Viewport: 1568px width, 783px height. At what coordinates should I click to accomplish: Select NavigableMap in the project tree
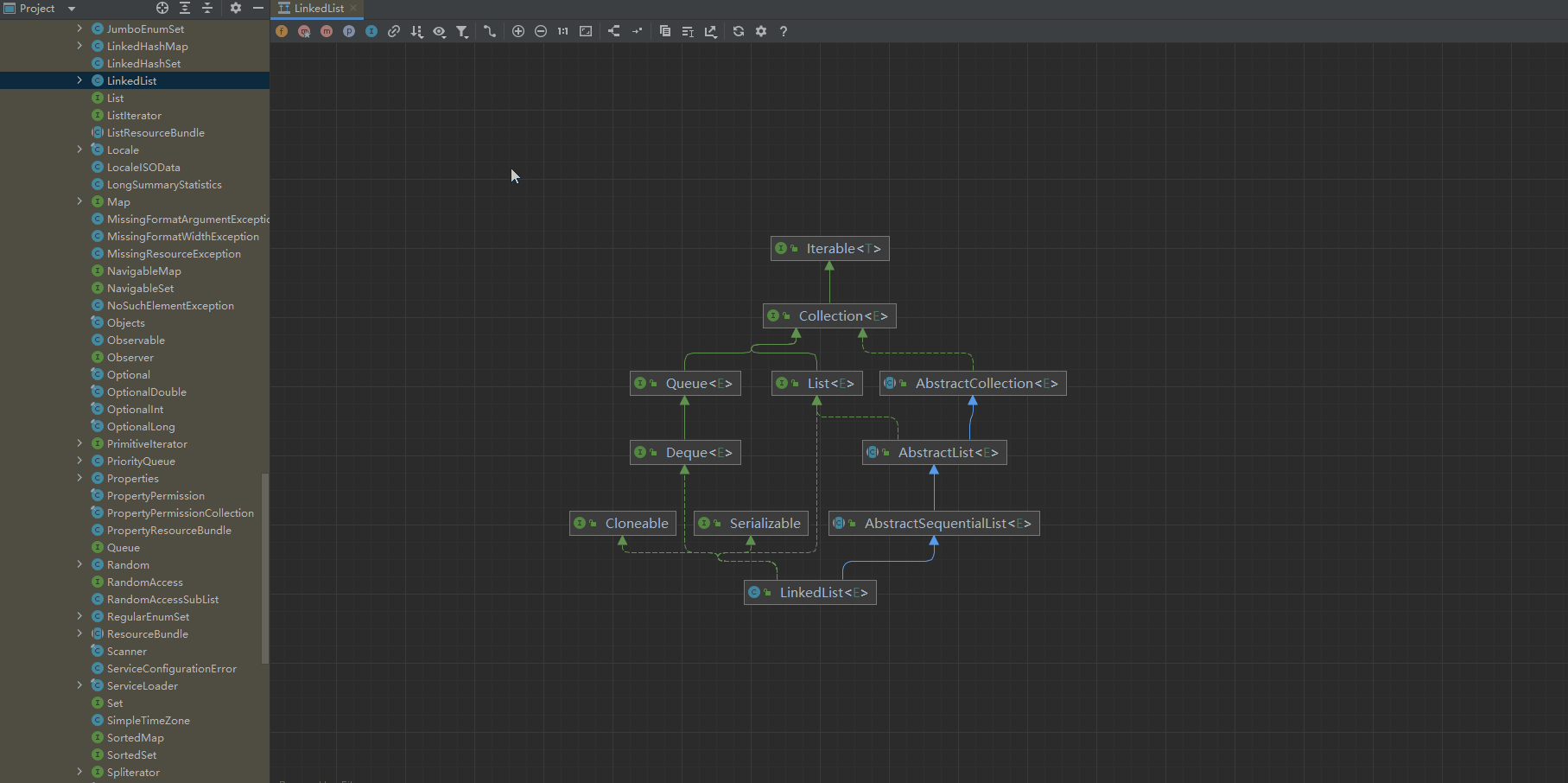coord(143,271)
